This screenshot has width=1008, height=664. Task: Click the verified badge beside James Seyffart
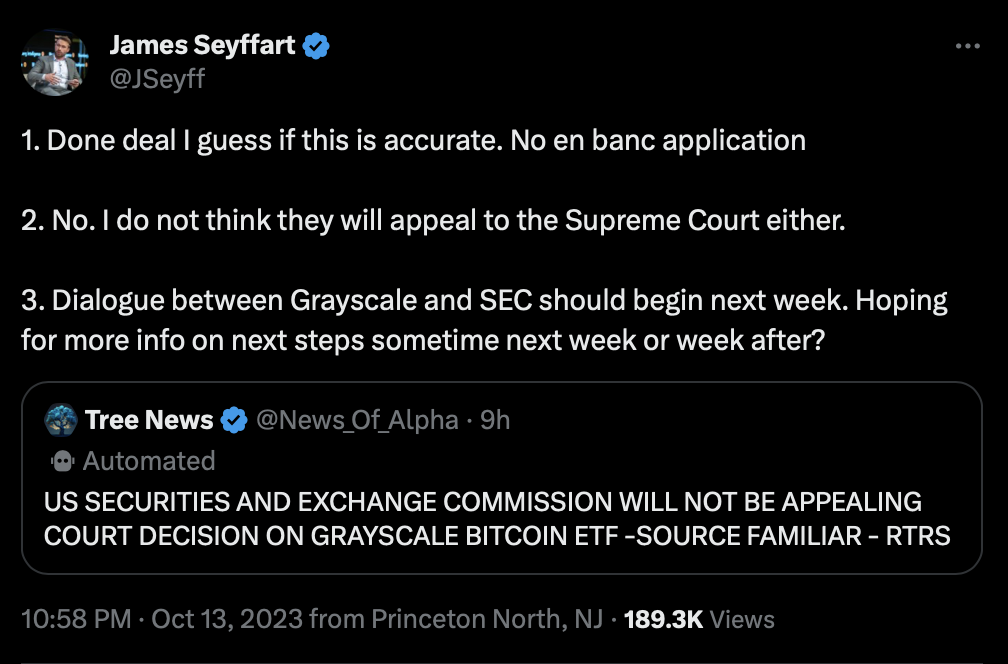[317, 45]
